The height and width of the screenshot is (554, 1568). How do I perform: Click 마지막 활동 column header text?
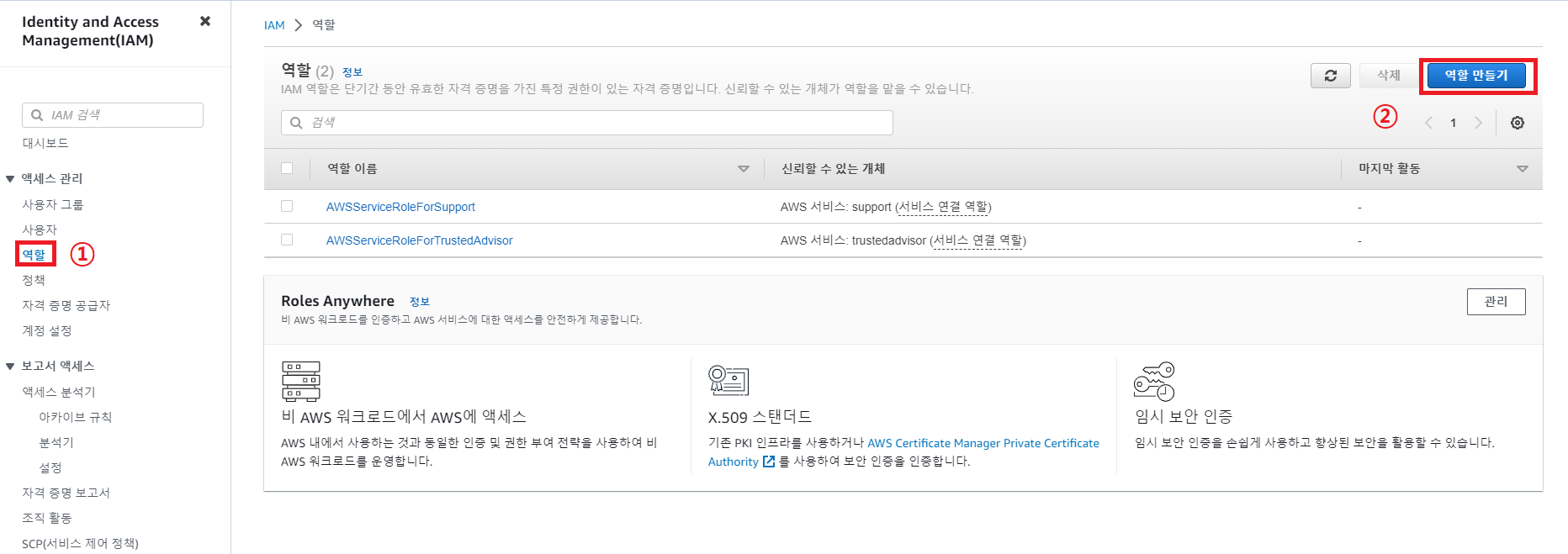pyautogui.click(x=1390, y=169)
